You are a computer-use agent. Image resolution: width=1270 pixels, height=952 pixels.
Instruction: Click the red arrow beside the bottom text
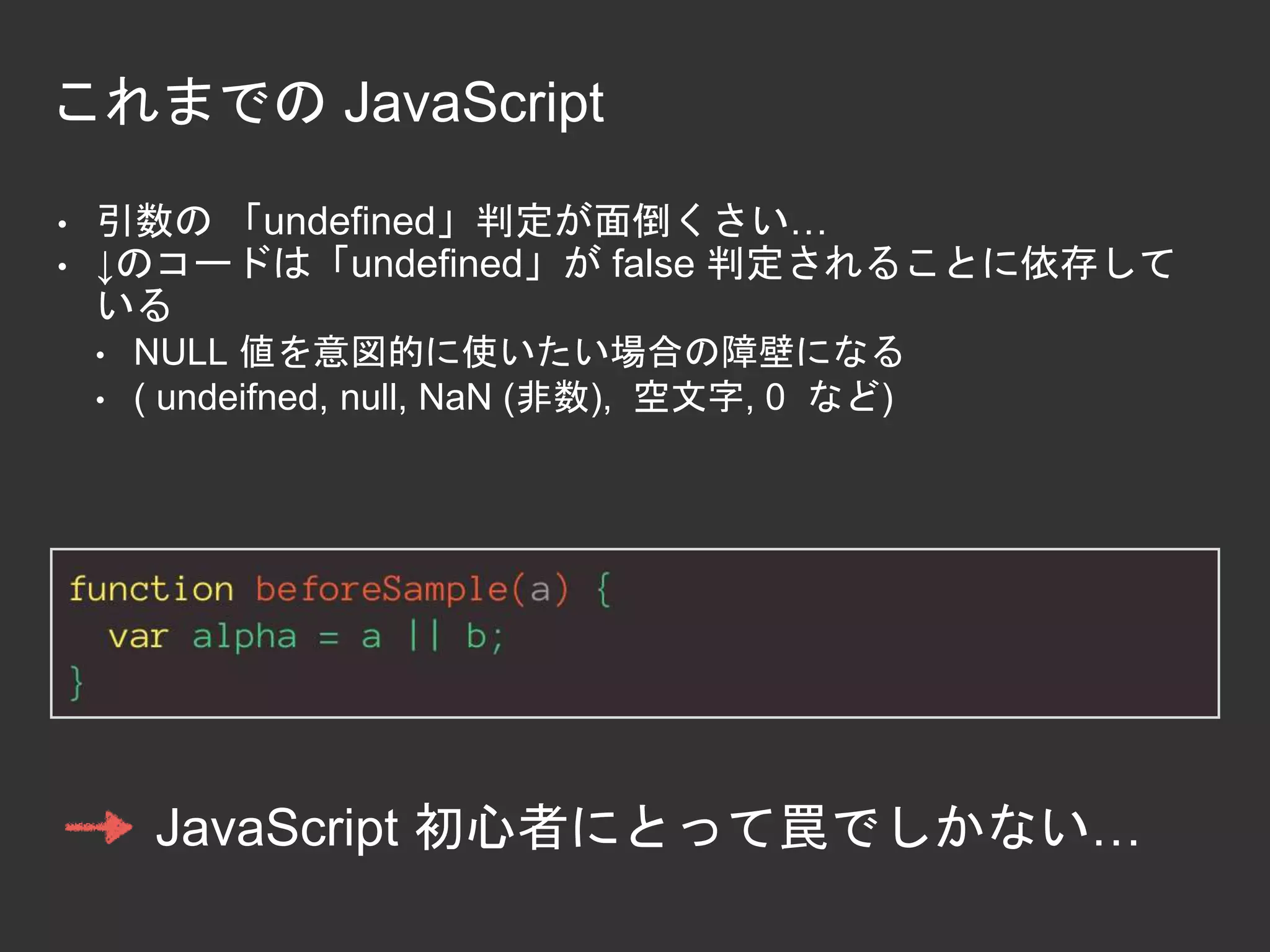click(99, 827)
